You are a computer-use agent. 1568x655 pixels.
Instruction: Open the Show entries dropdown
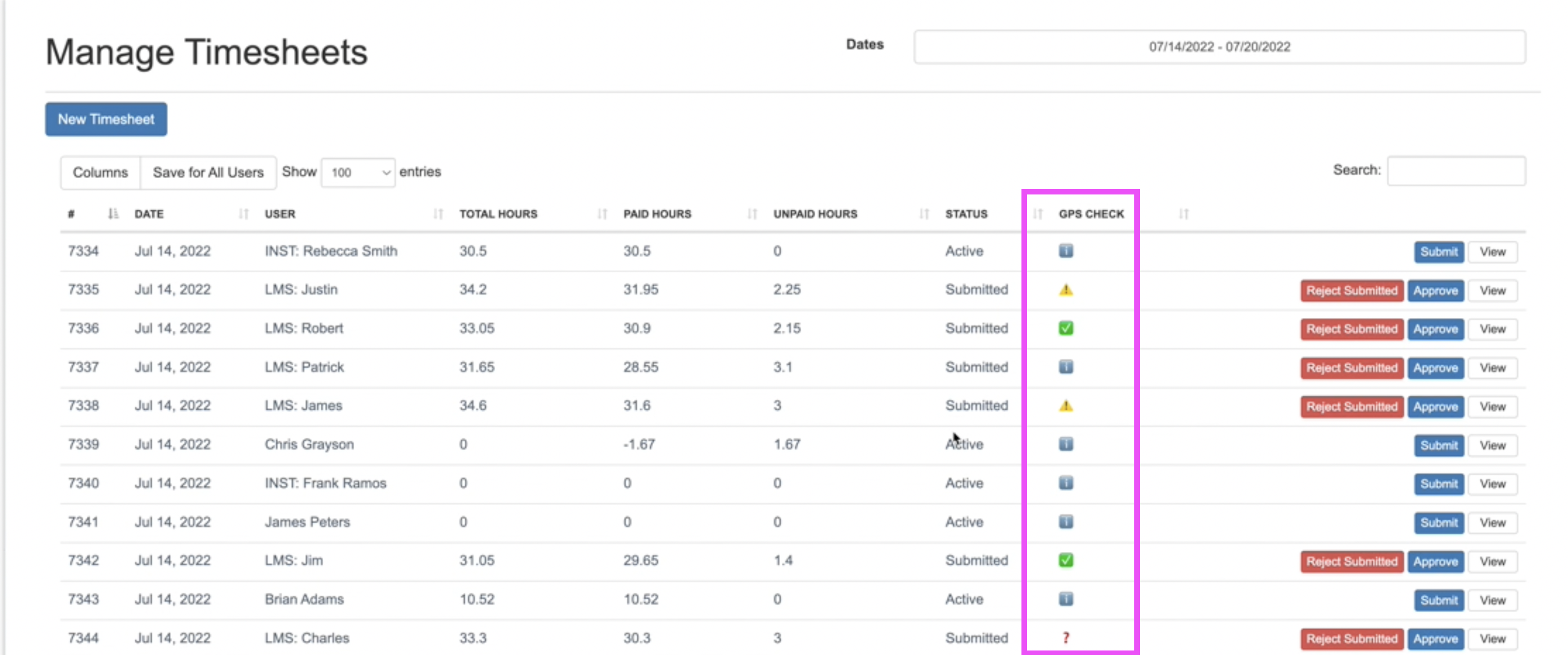(x=358, y=172)
